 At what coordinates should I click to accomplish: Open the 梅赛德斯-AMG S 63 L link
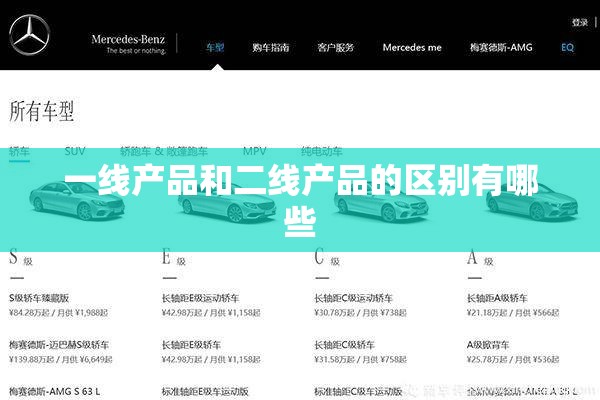click(x=55, y=391)
